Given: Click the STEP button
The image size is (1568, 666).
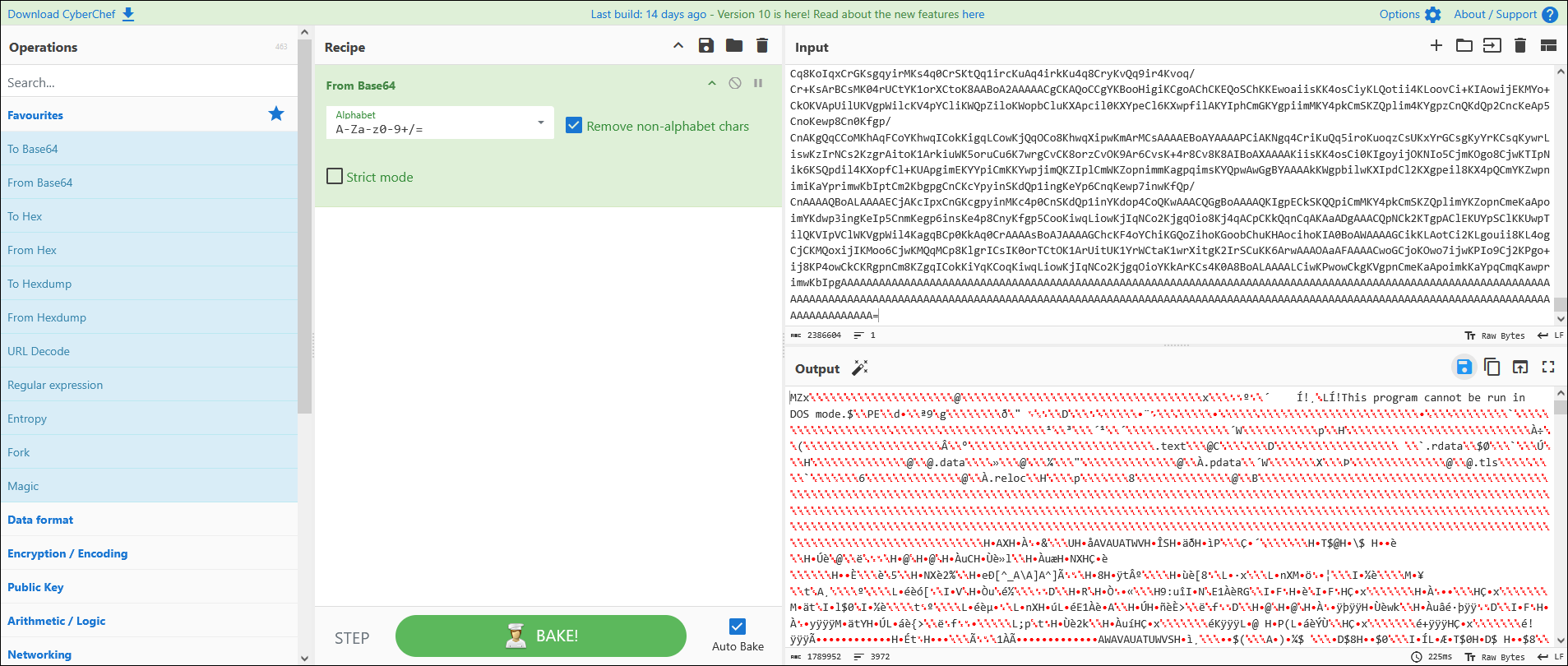Looking at the screenshot, I should coord(352,638).
